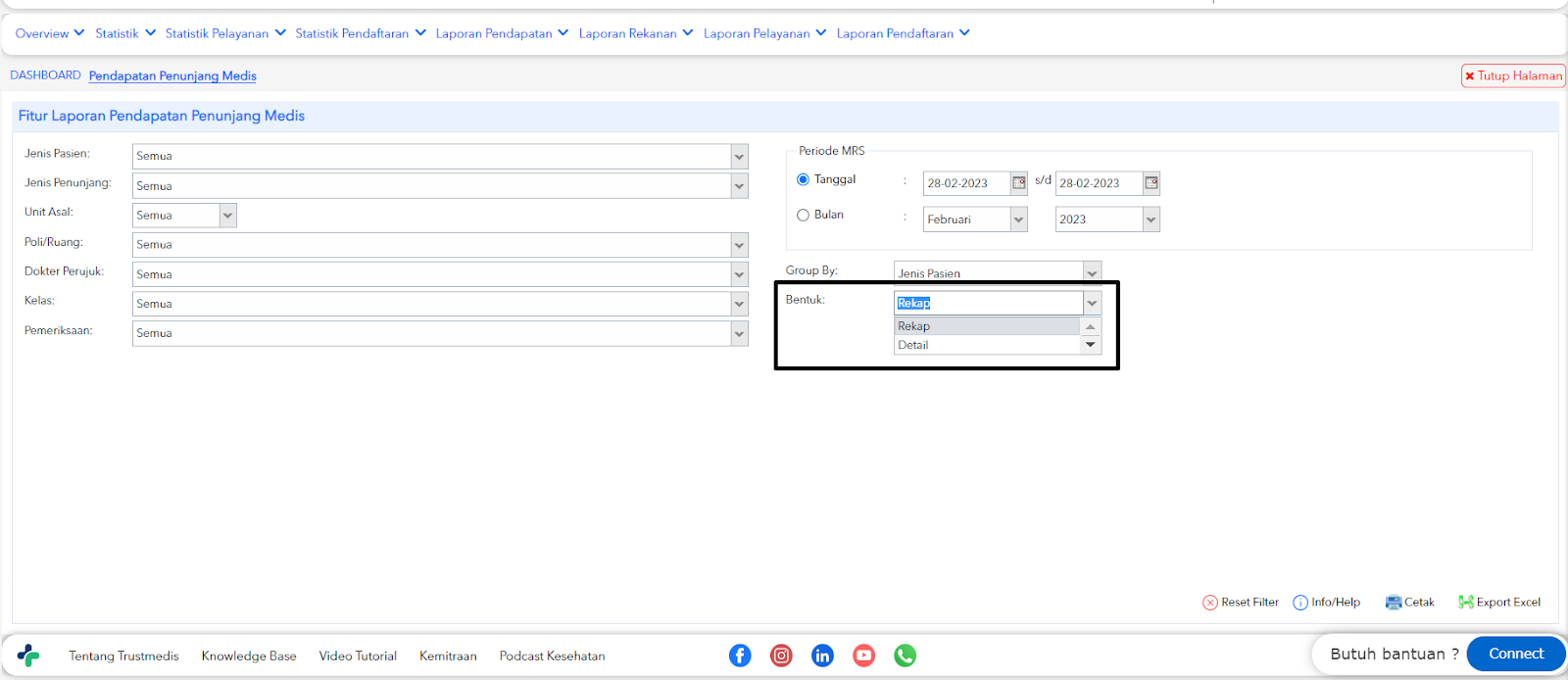Click Bentuk list scroll up arrow

point(1091,326)
